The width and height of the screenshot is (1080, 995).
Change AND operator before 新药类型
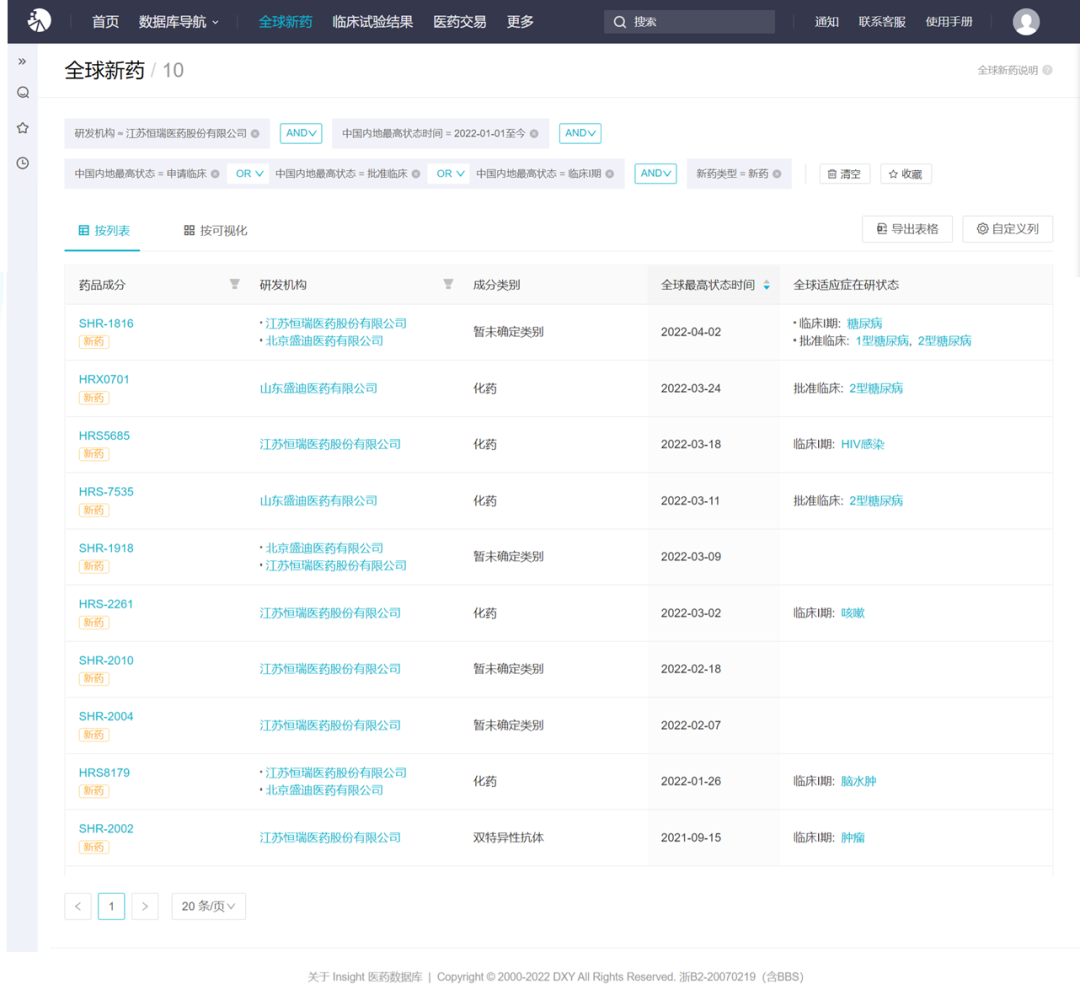(655, 174)
